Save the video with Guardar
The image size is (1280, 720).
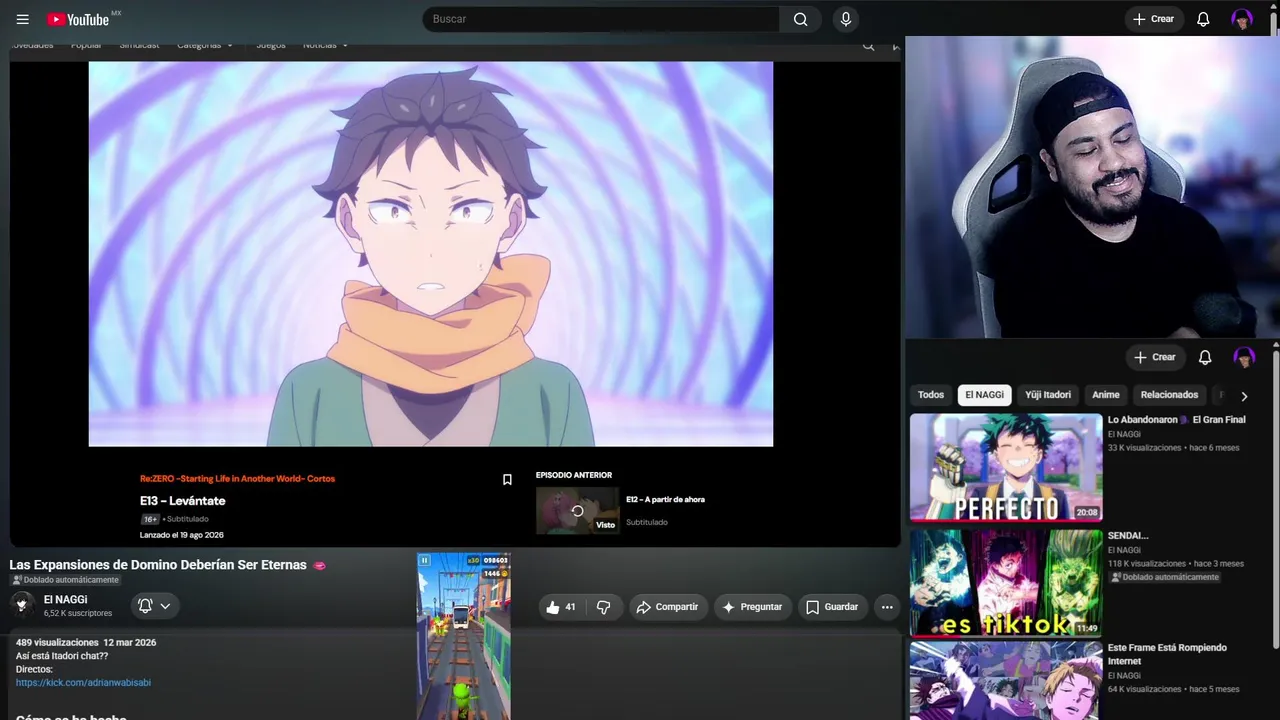pyautogui.click(x=832, y=607)
